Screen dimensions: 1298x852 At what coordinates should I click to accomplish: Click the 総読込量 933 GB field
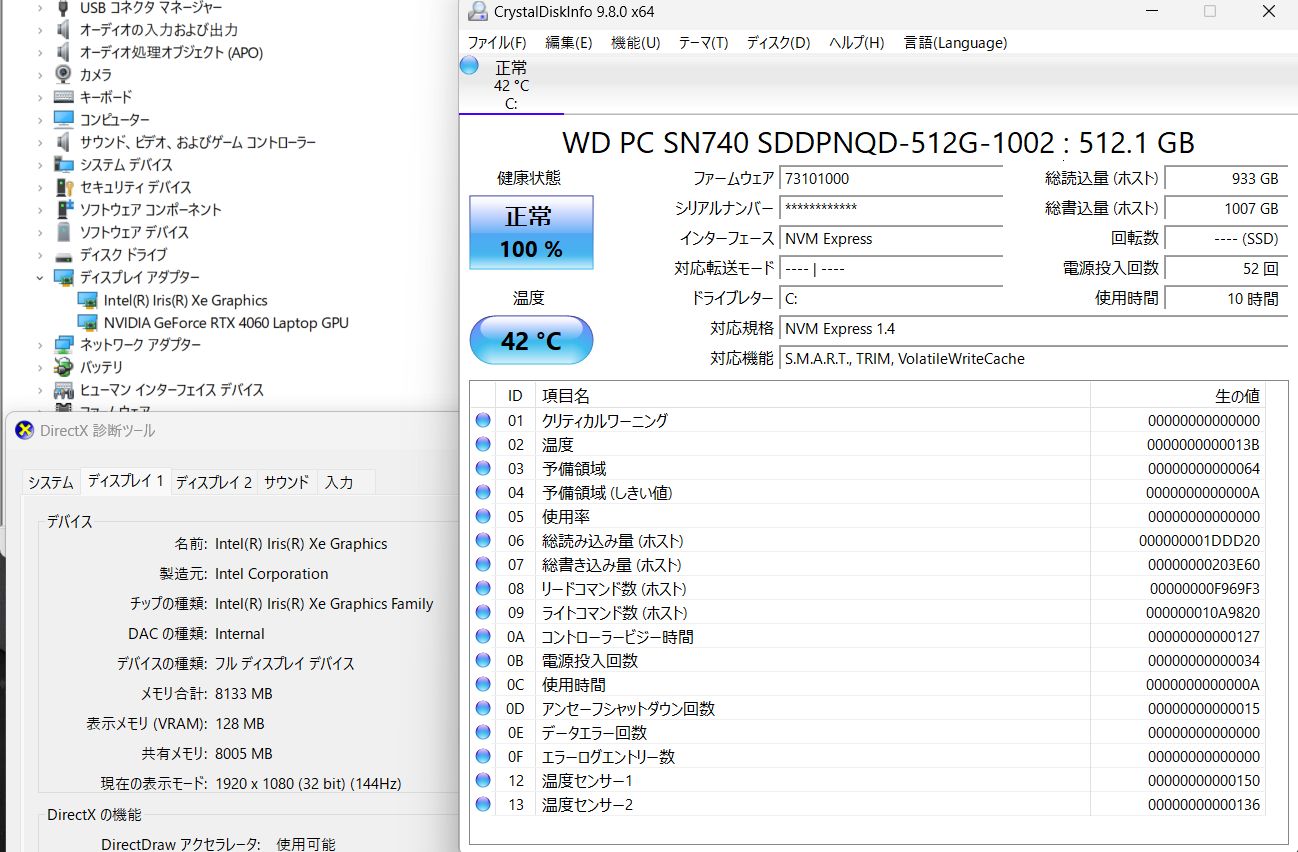click(x=1225, y=179)
